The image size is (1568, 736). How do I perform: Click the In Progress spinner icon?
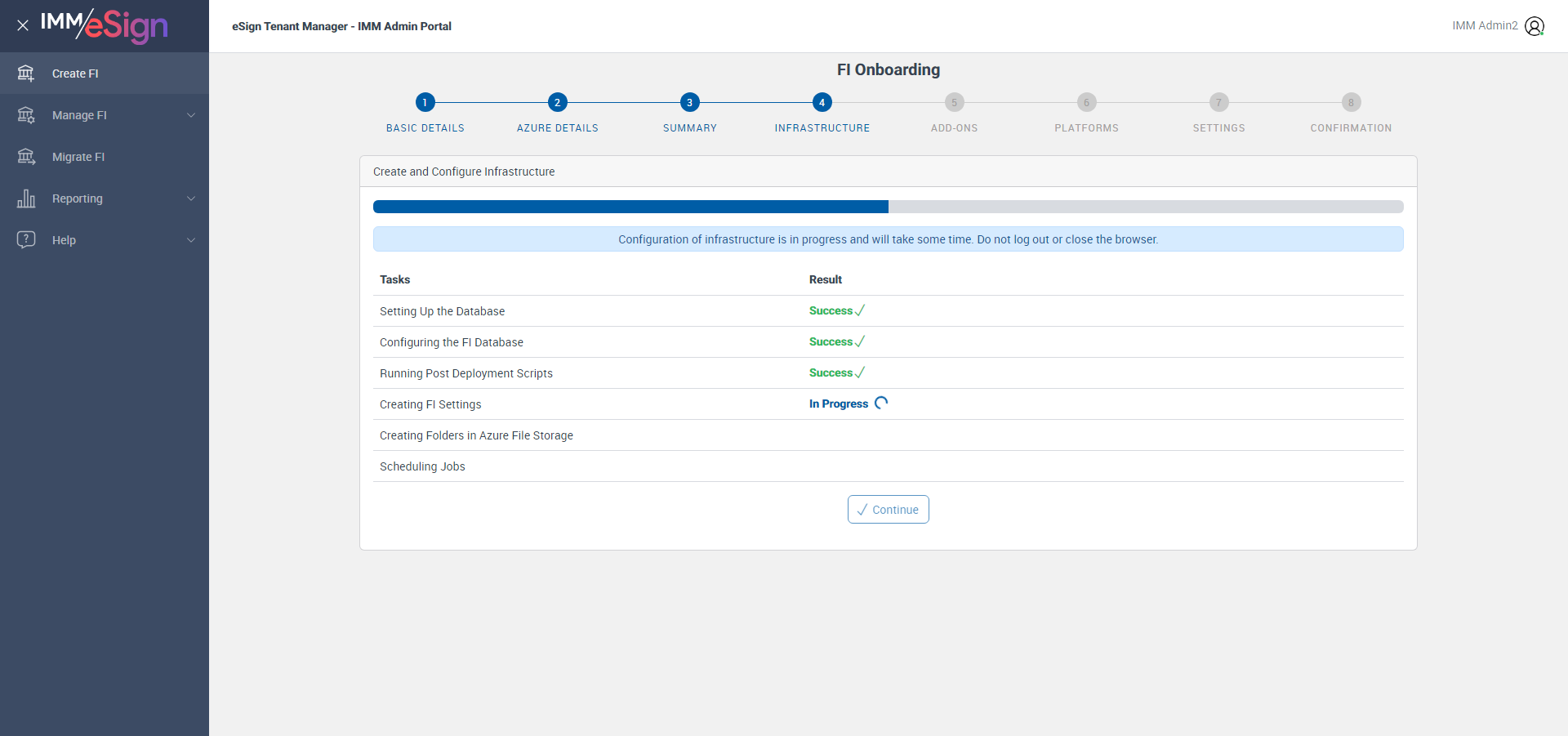tap(881, 403)
